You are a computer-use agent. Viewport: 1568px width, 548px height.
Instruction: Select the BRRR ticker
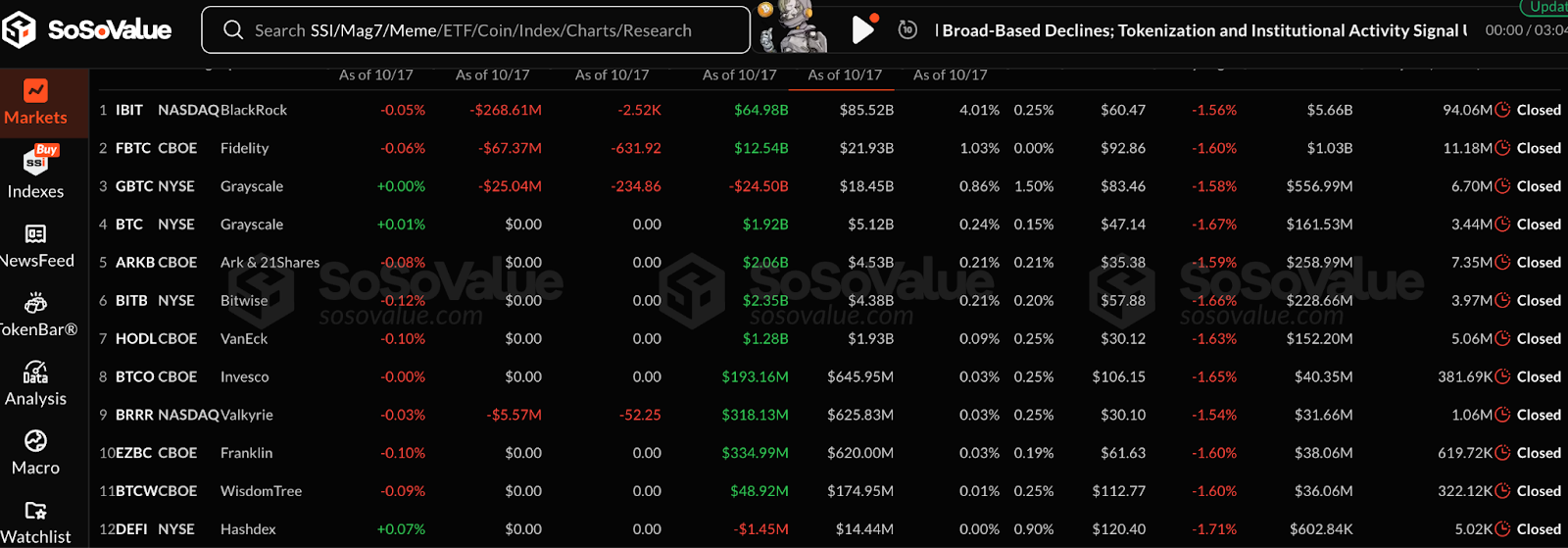[x=135, y=415]
